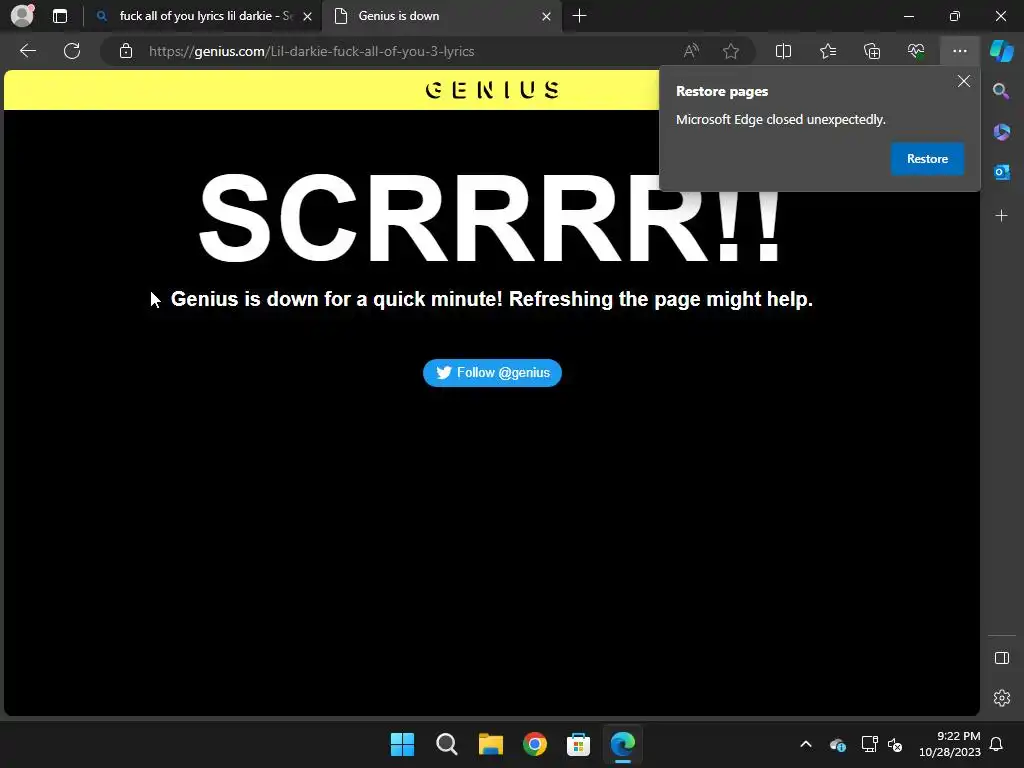Click the Edge taskbar icon
This screenshot has width=1024, height=768.
[x=622, y=744]
